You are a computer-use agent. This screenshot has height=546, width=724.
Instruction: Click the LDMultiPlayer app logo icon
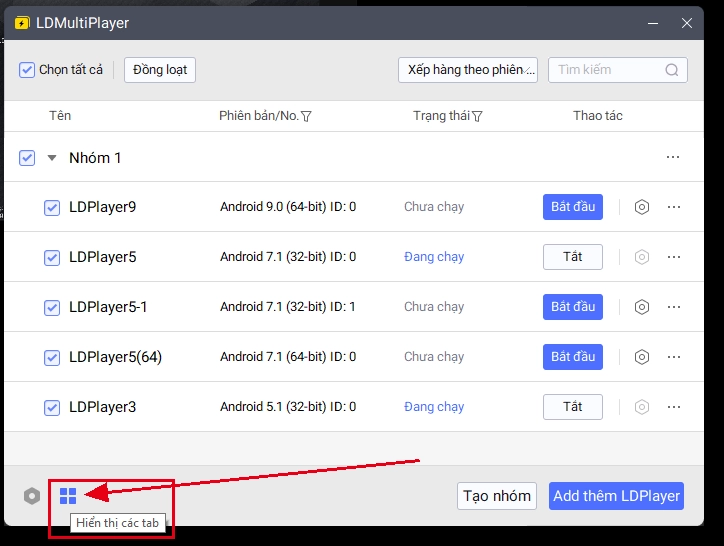click(22, 23)
